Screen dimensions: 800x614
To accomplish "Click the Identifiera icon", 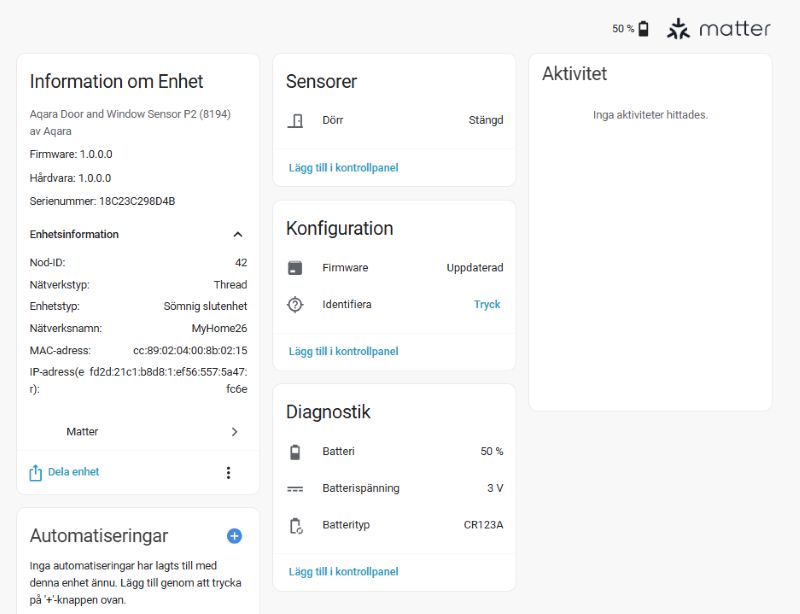I will [x=295, y=305].
